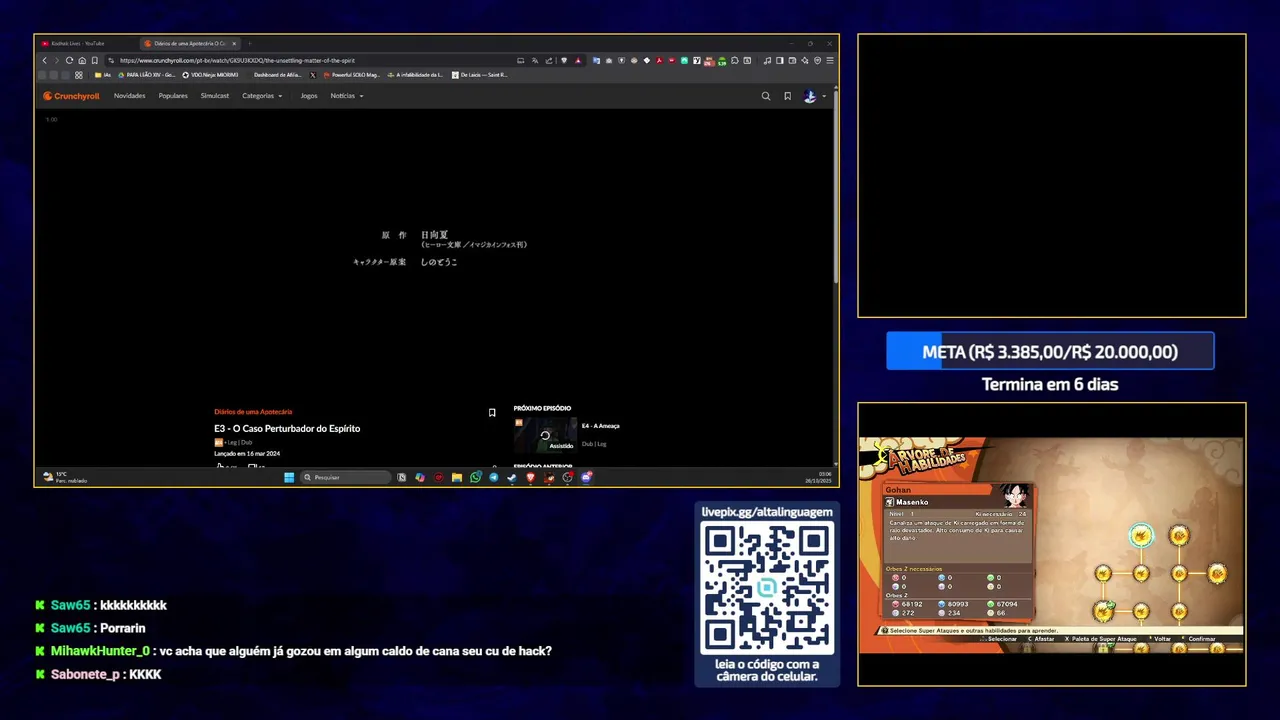This screenshot has width=1280, height=720.
Task: Open the Windows Start button
Action: tap(289, 477)
